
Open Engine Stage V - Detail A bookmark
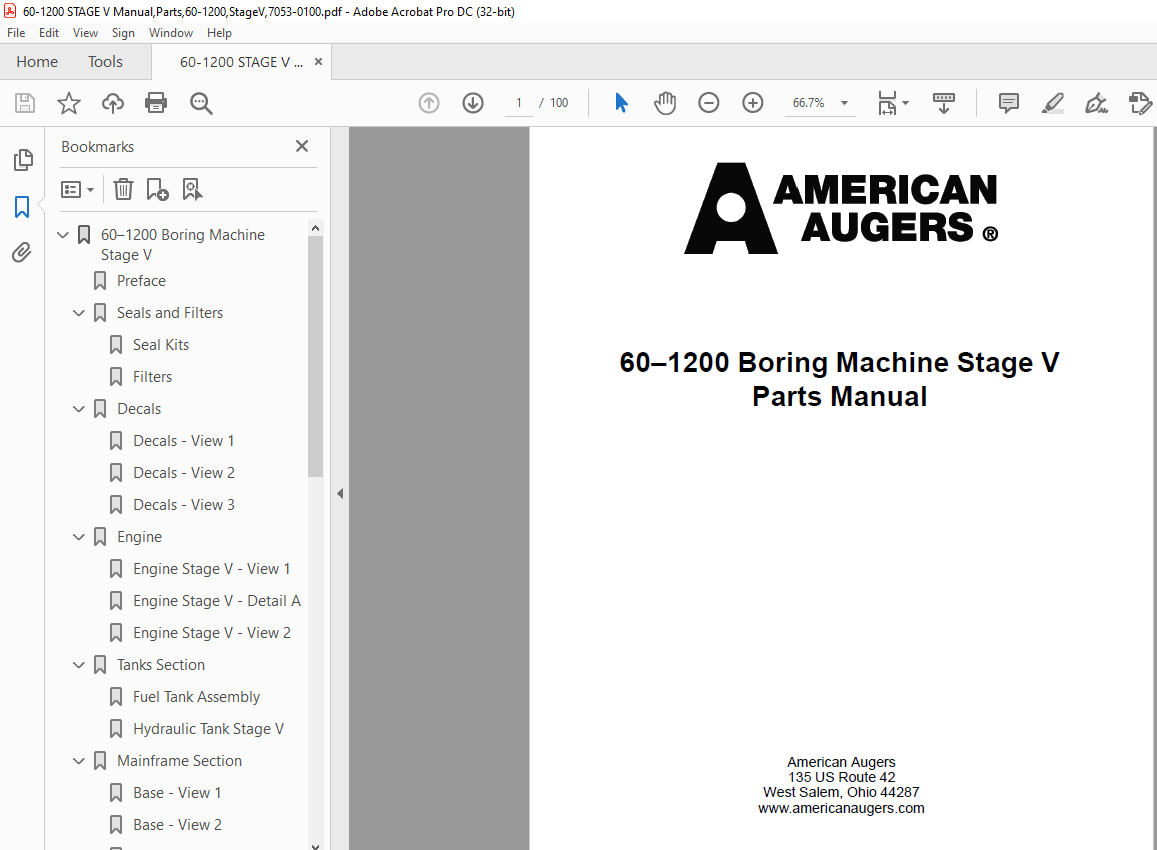coord(217,601)
